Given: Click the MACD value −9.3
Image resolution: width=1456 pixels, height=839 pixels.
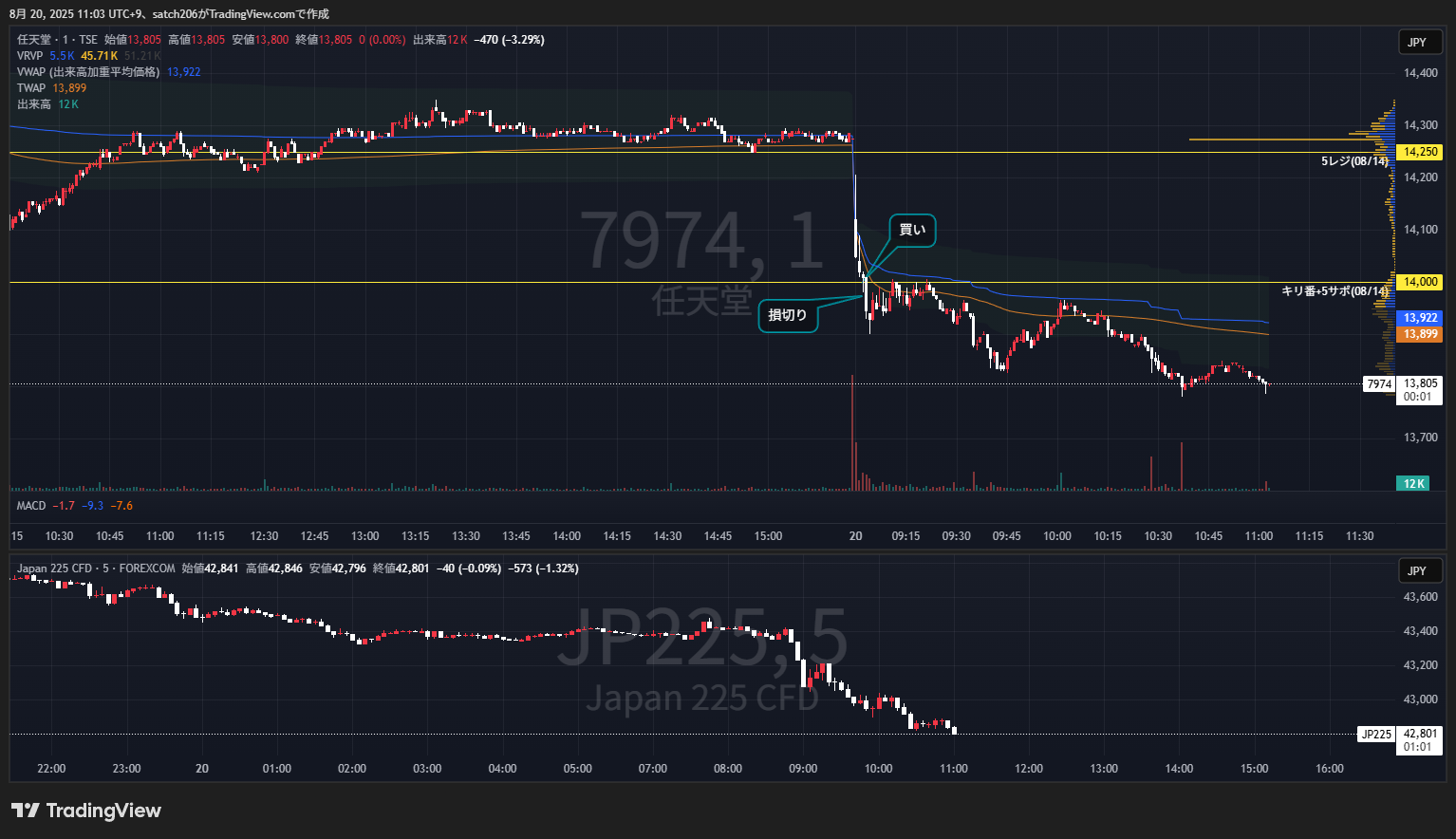Looking at the screenshot, I should [92, 506].
